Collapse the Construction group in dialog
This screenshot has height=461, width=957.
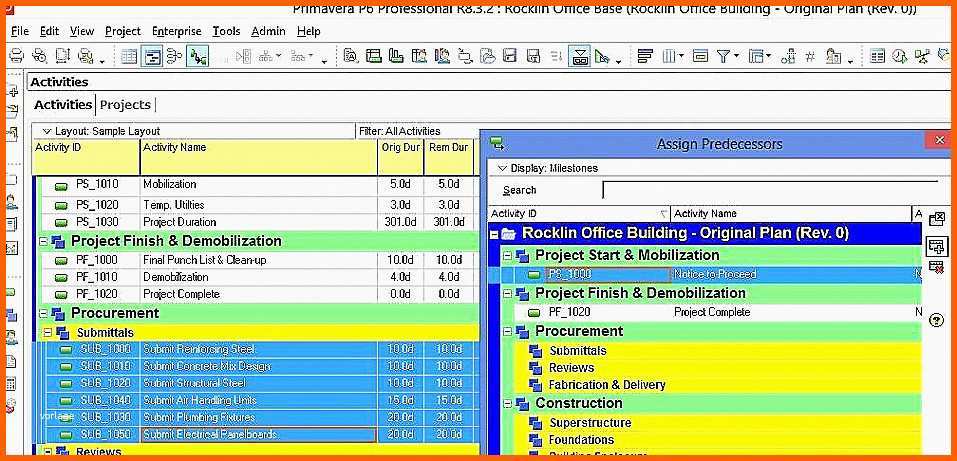click(507, 404)
